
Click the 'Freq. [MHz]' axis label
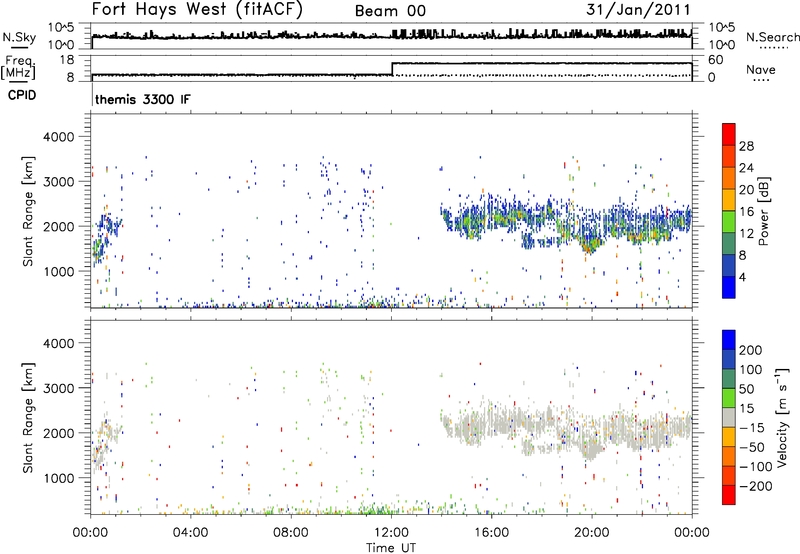click(x=19, y=67)
